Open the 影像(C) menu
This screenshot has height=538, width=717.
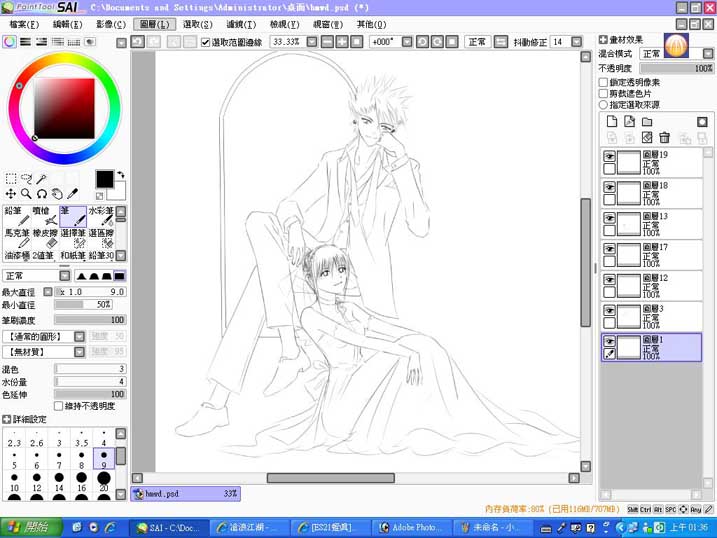(x=111, y=24)
